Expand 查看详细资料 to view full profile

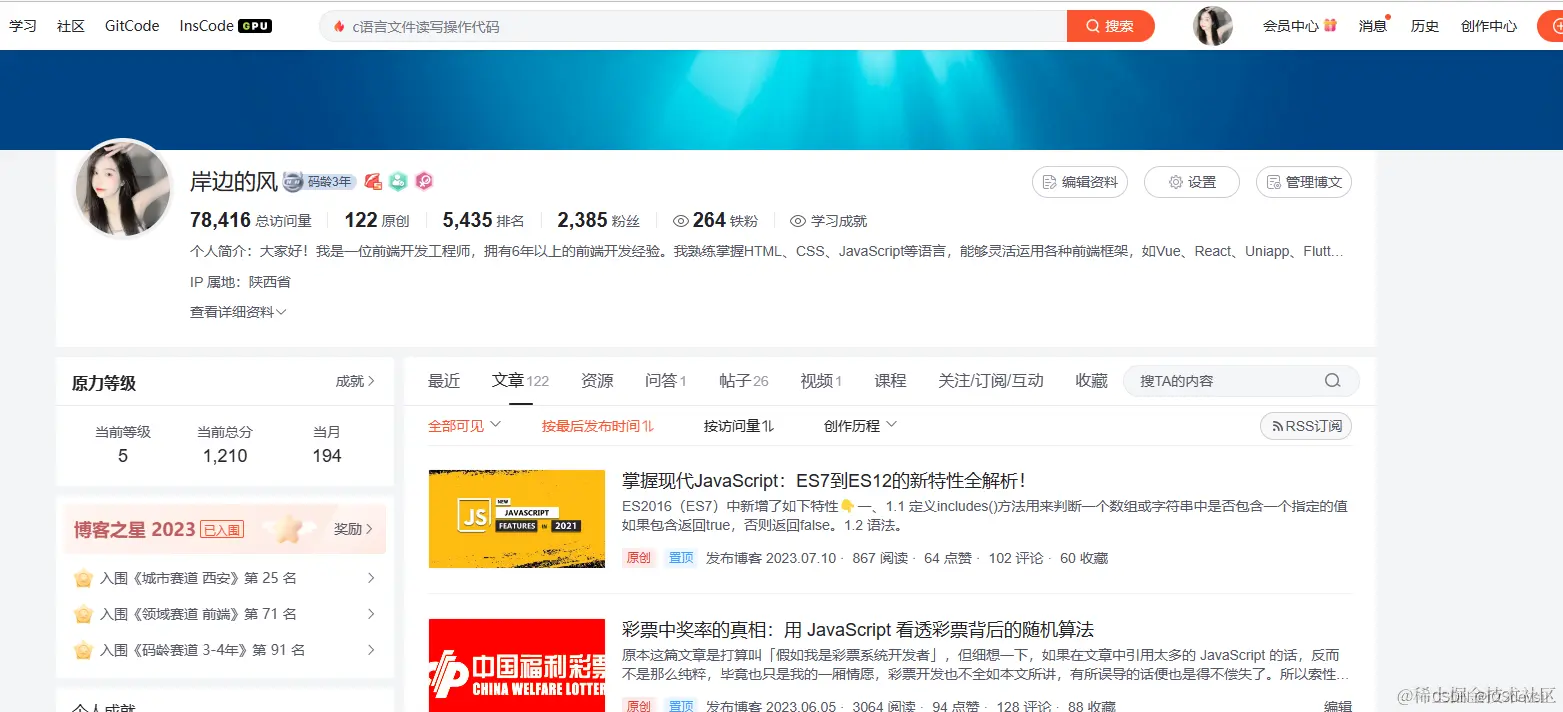[237, 311]
